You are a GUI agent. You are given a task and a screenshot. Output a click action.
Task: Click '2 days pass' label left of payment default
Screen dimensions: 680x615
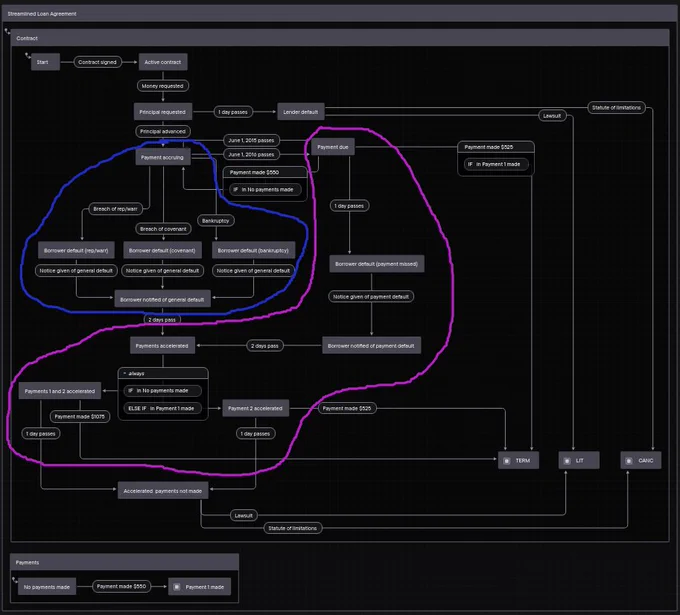click(265, 346)
